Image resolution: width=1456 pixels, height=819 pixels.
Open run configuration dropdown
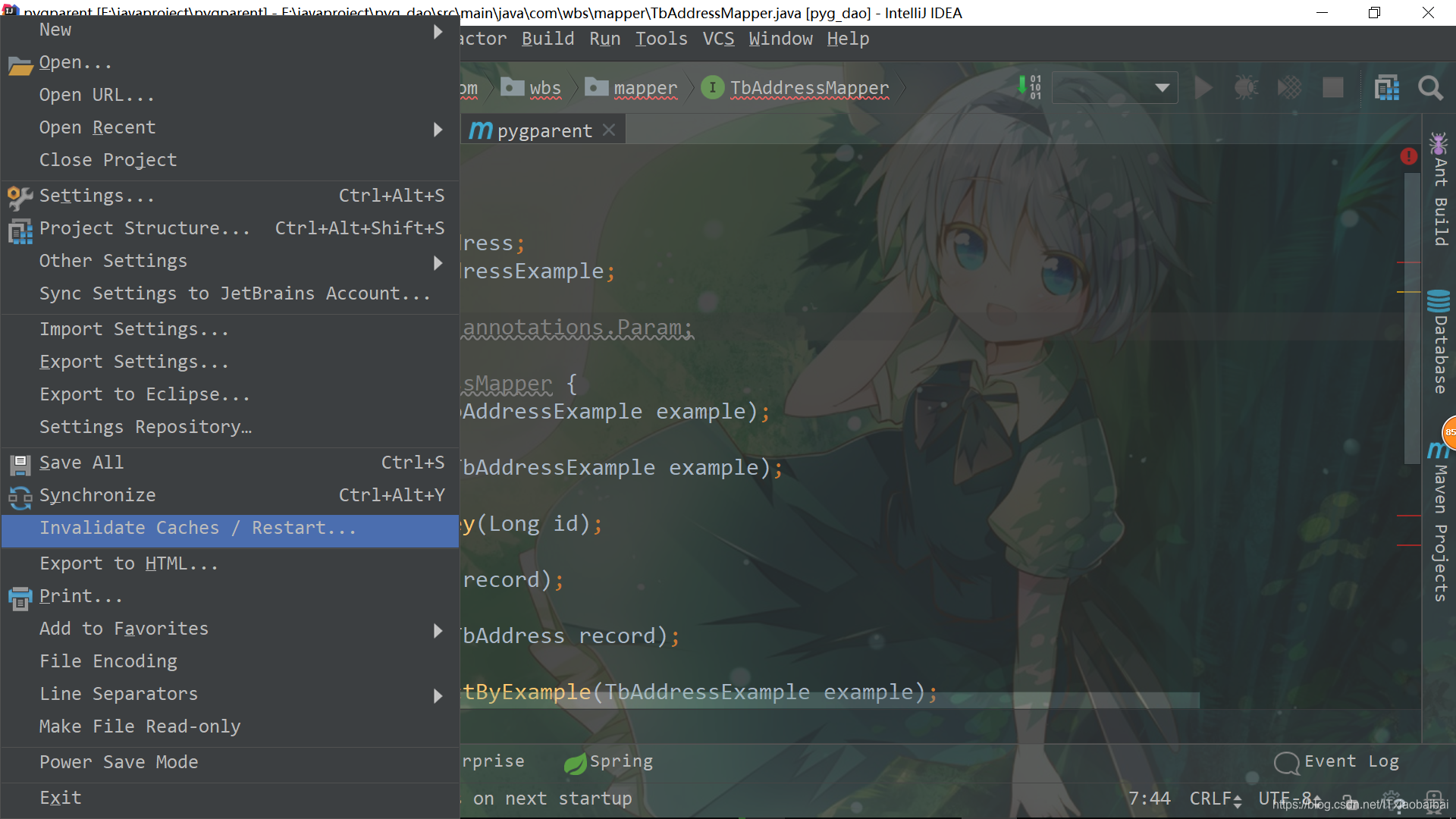[x=1115, y=88]
